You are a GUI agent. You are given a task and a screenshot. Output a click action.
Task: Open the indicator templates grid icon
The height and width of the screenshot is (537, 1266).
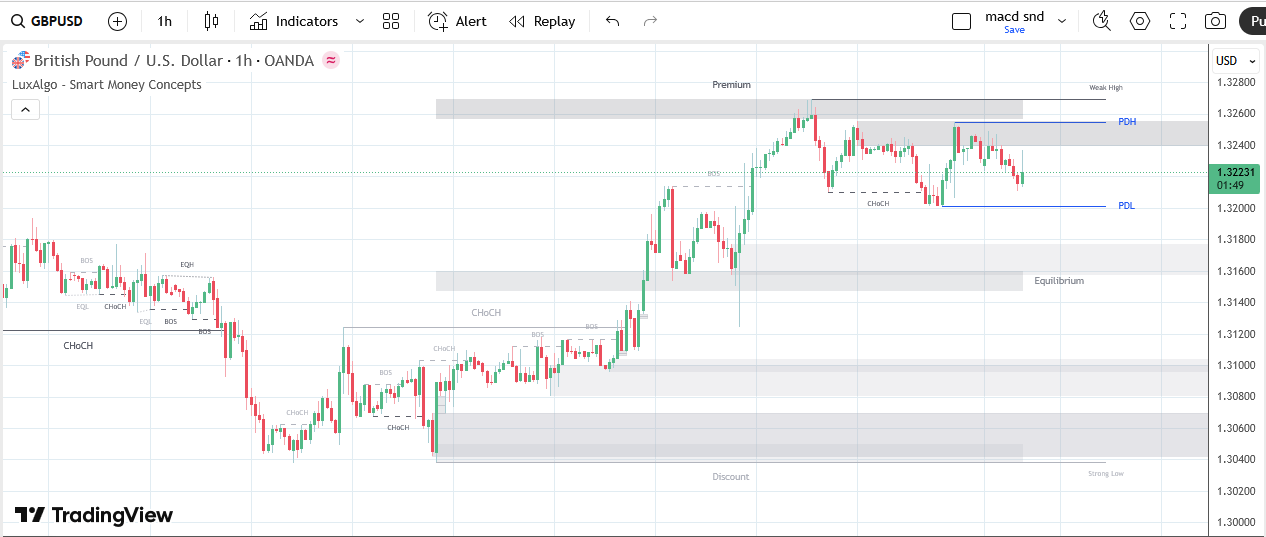coord(391,21)
